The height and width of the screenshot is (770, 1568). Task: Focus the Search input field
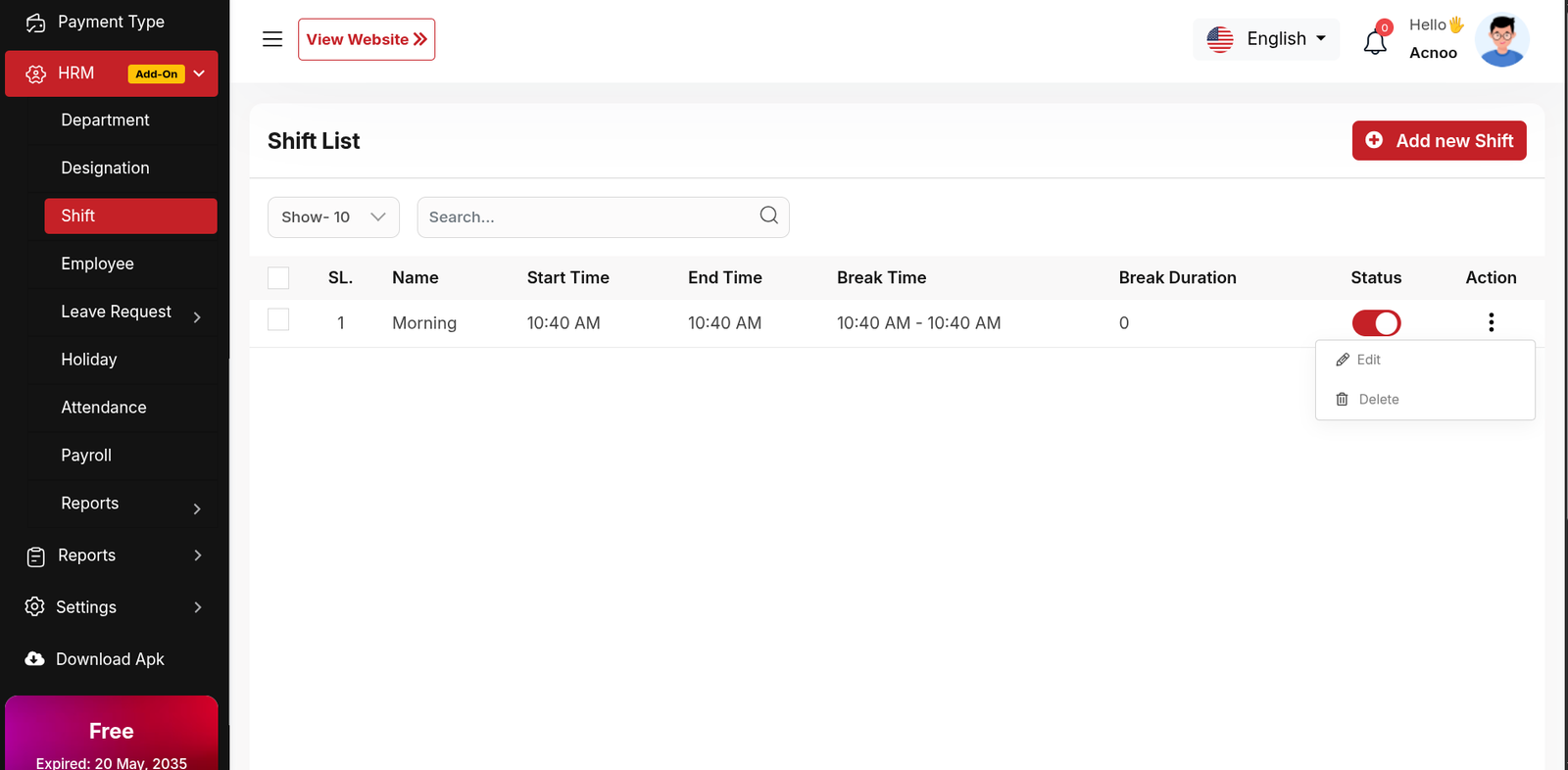pyautogui.click(x=588, y=217)
